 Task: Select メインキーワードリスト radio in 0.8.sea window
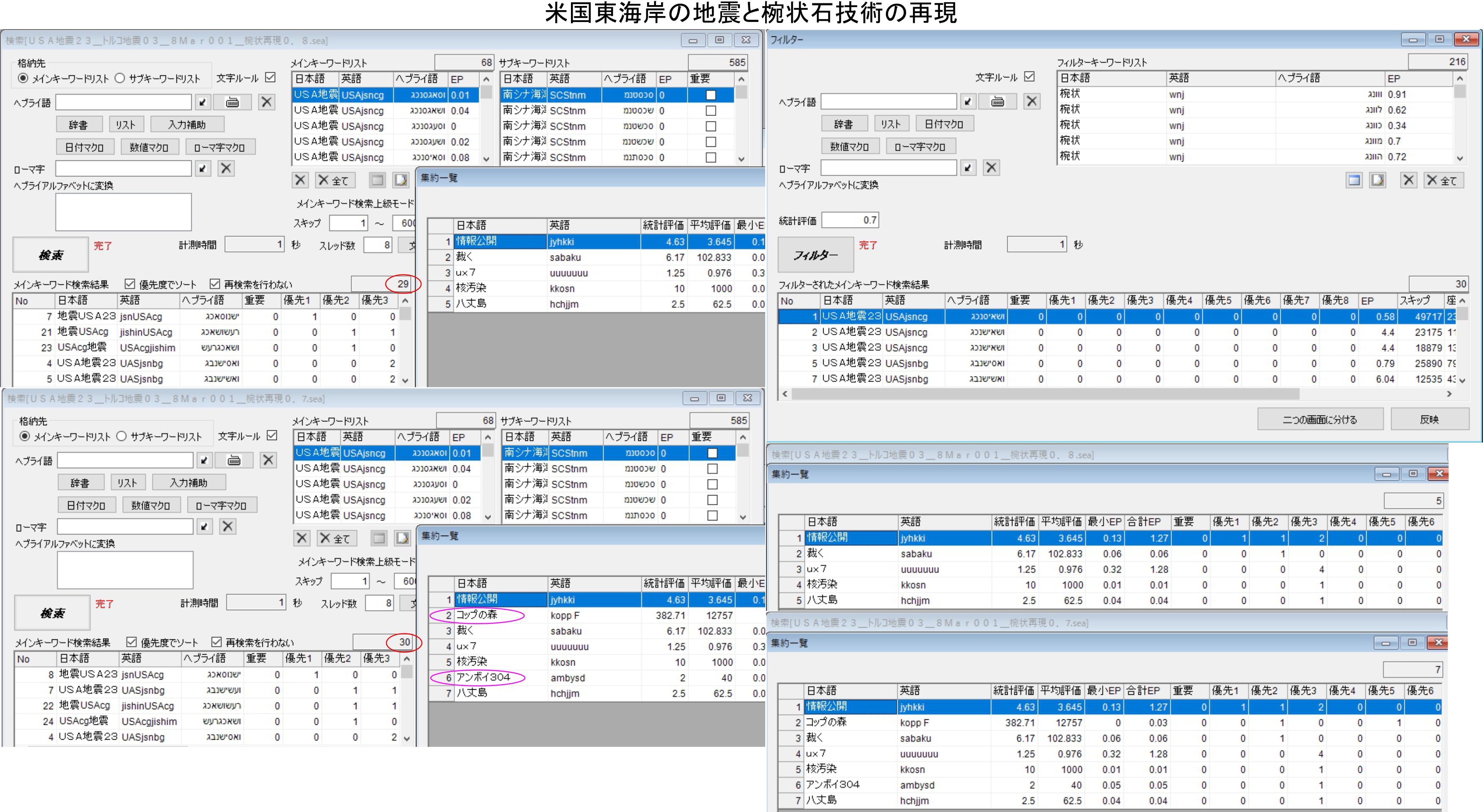tap(23, 78)
